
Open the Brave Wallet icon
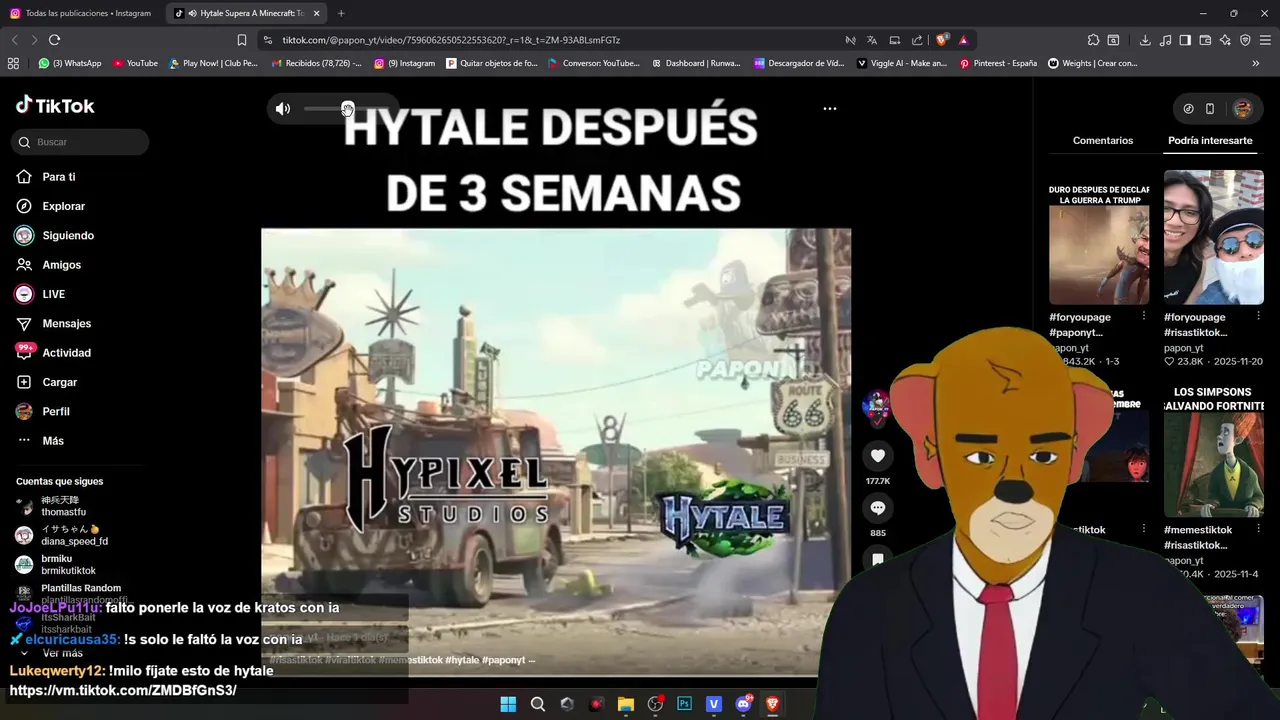[1205, 40]
